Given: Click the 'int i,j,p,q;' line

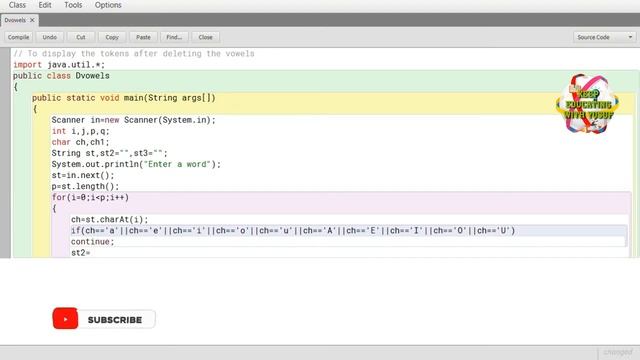Looking at the screenshot, I should coord(80,131).
